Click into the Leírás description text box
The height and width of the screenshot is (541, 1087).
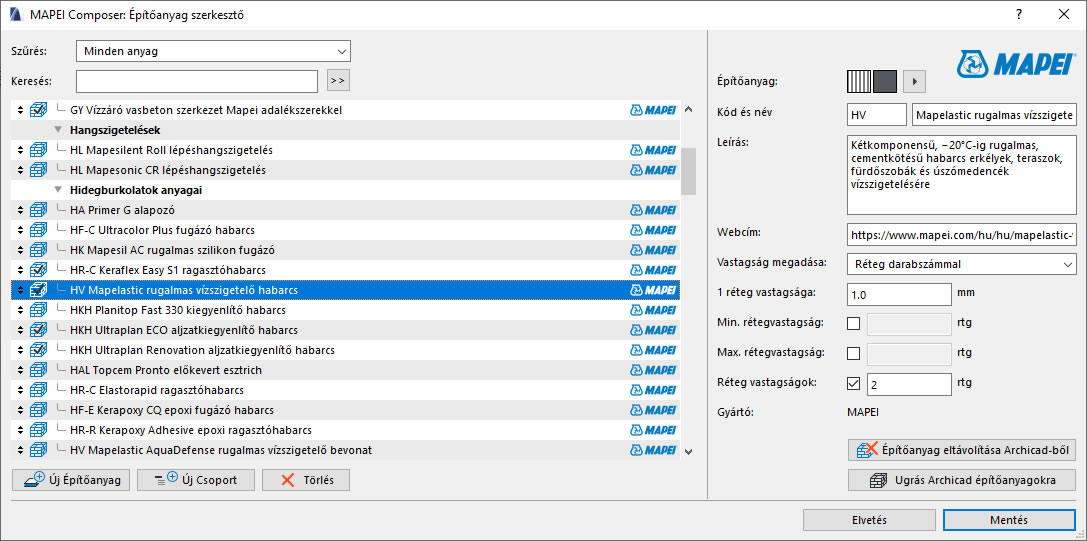click(x=962, y=175)
